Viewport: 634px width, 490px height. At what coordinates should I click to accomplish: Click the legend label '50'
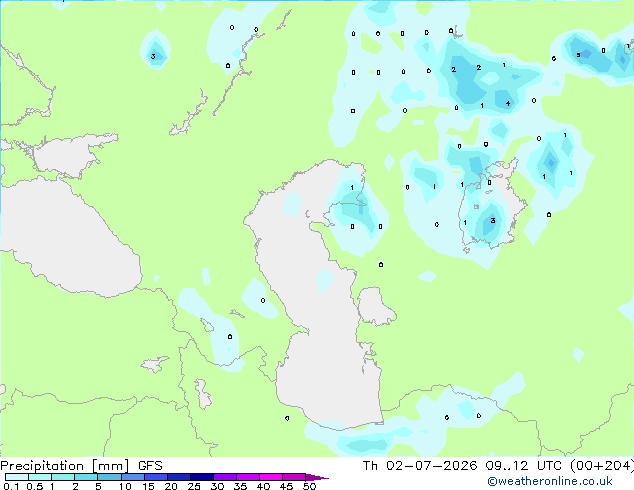tap(309, 486)
